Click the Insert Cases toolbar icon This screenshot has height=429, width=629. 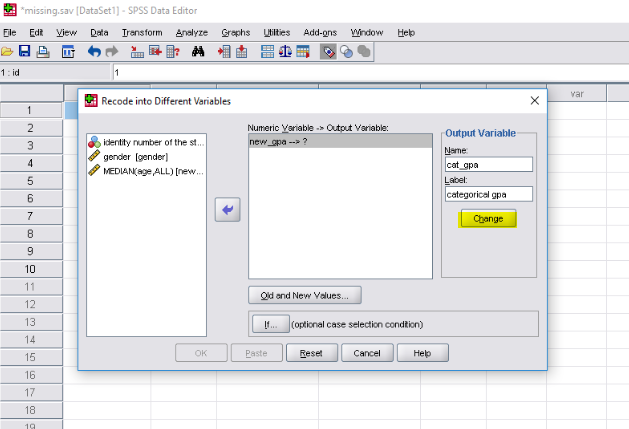click(x=224, y=52)
